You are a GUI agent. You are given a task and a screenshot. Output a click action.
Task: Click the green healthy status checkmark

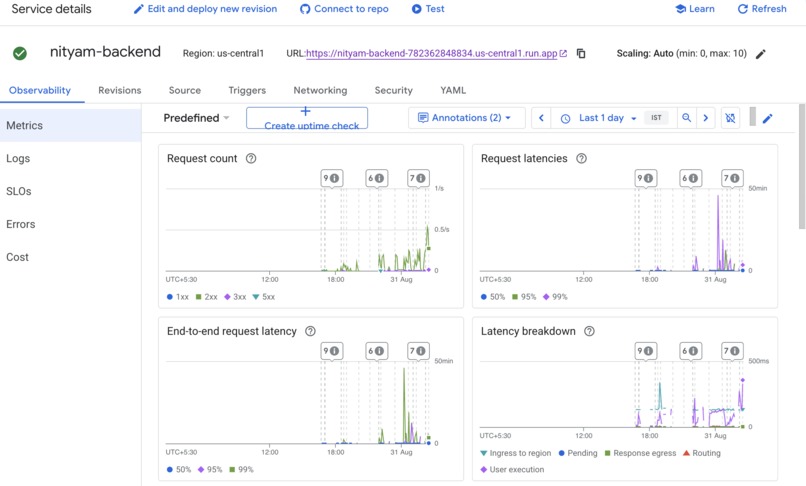[20, 53]
